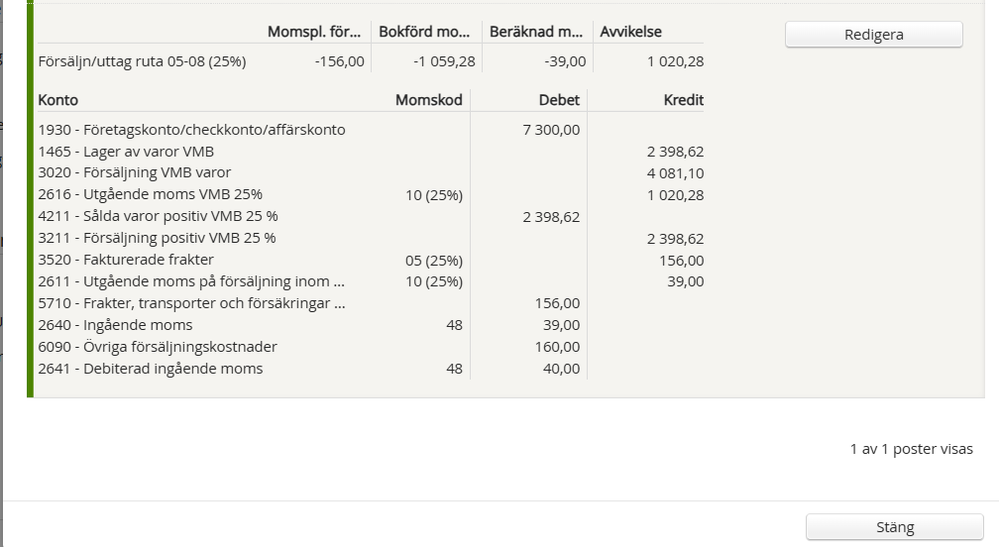The width and height of the screenshot is (999, 547).
Task: Select the 2641 Debiterad ingående moms row
Action: coord(150,369)
